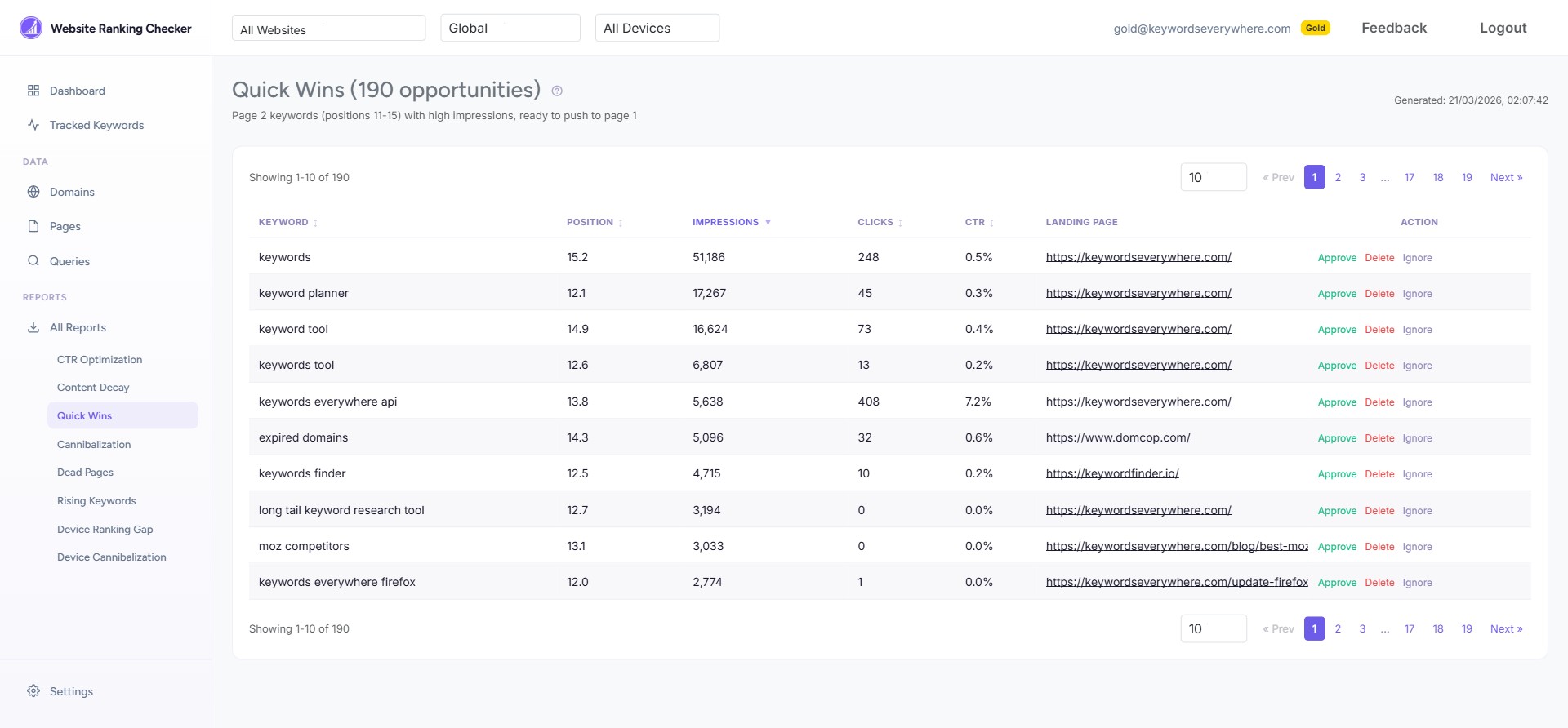Click the Pages document icon
Viewport: 1568px width, 728px height.
(33, 226)
